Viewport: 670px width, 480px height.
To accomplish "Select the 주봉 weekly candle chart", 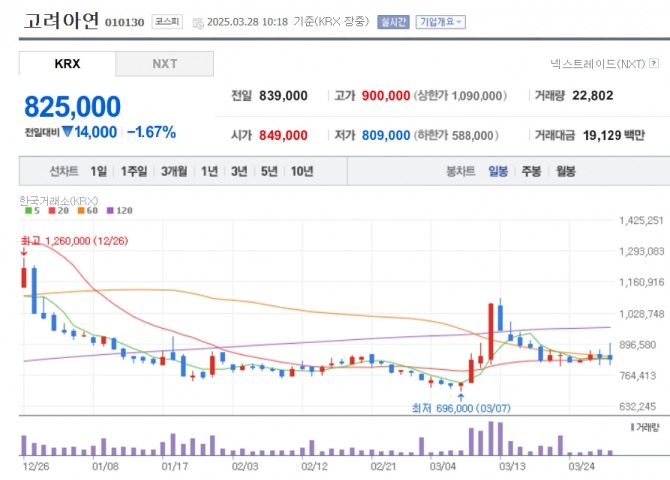I will pyautogui.click(x=532, y=171).
